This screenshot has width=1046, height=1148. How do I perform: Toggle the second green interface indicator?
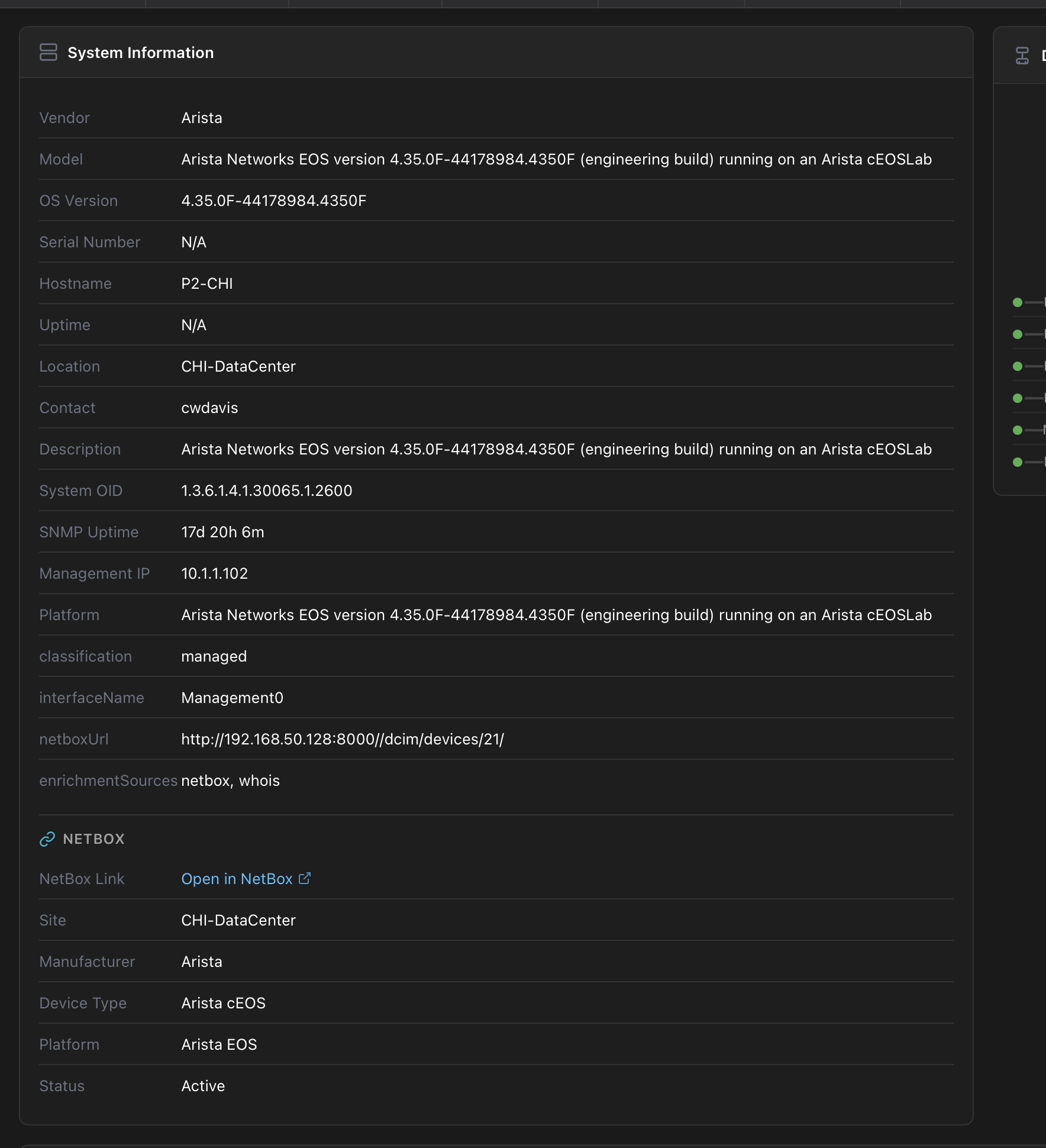[x=1018, y=334]
